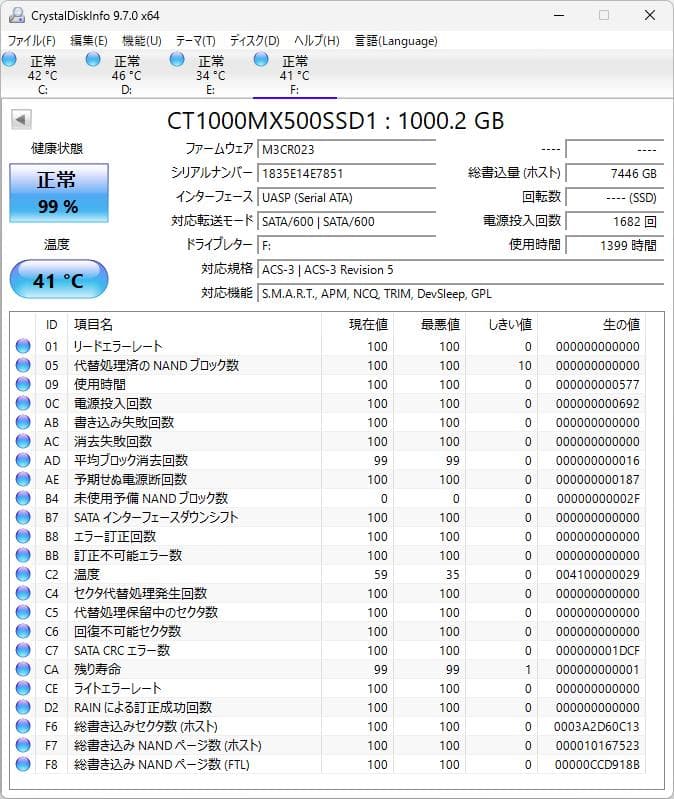Click the 対応規格 field ACS-3 Revision 5
The width and height of the screenshot is (674, 799).
(461, 270)
